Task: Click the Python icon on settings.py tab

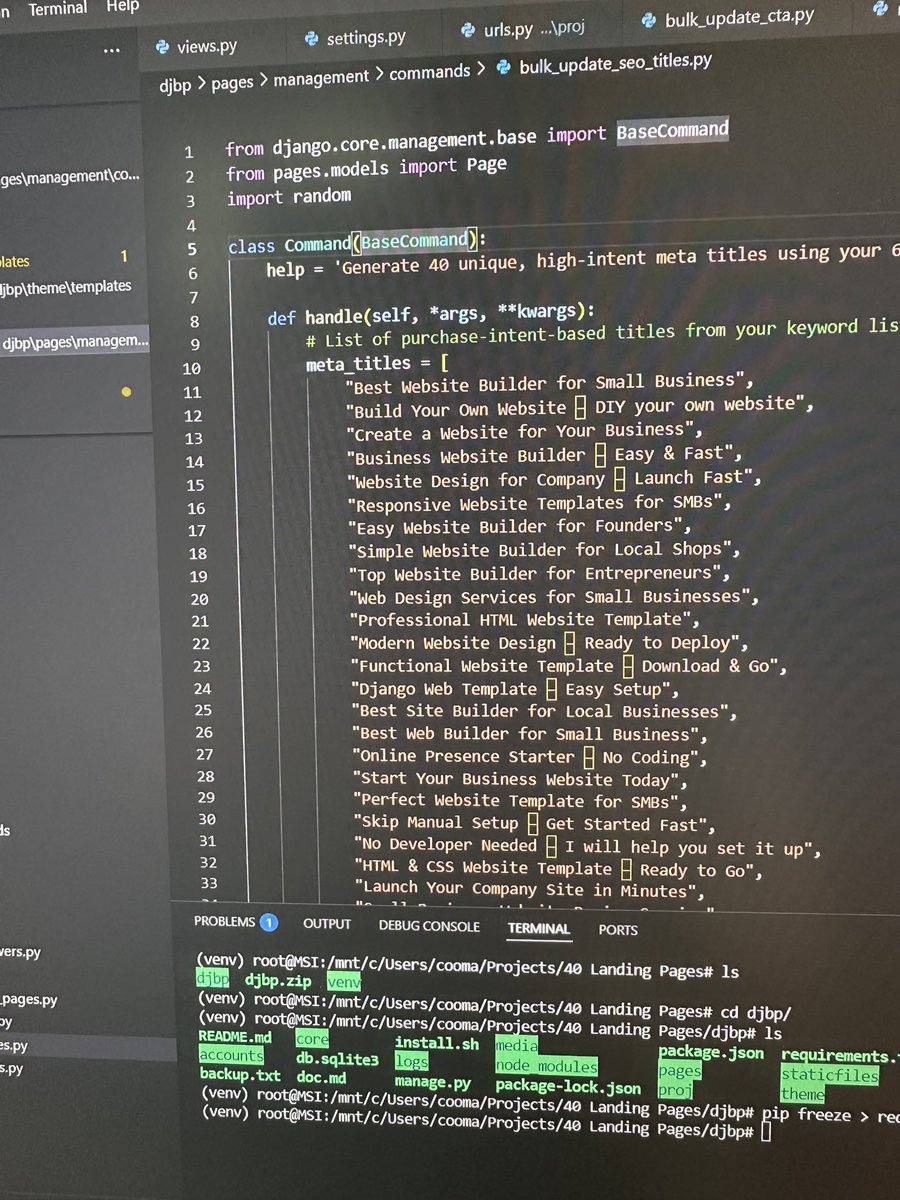Action: click(x=310, y=39)
